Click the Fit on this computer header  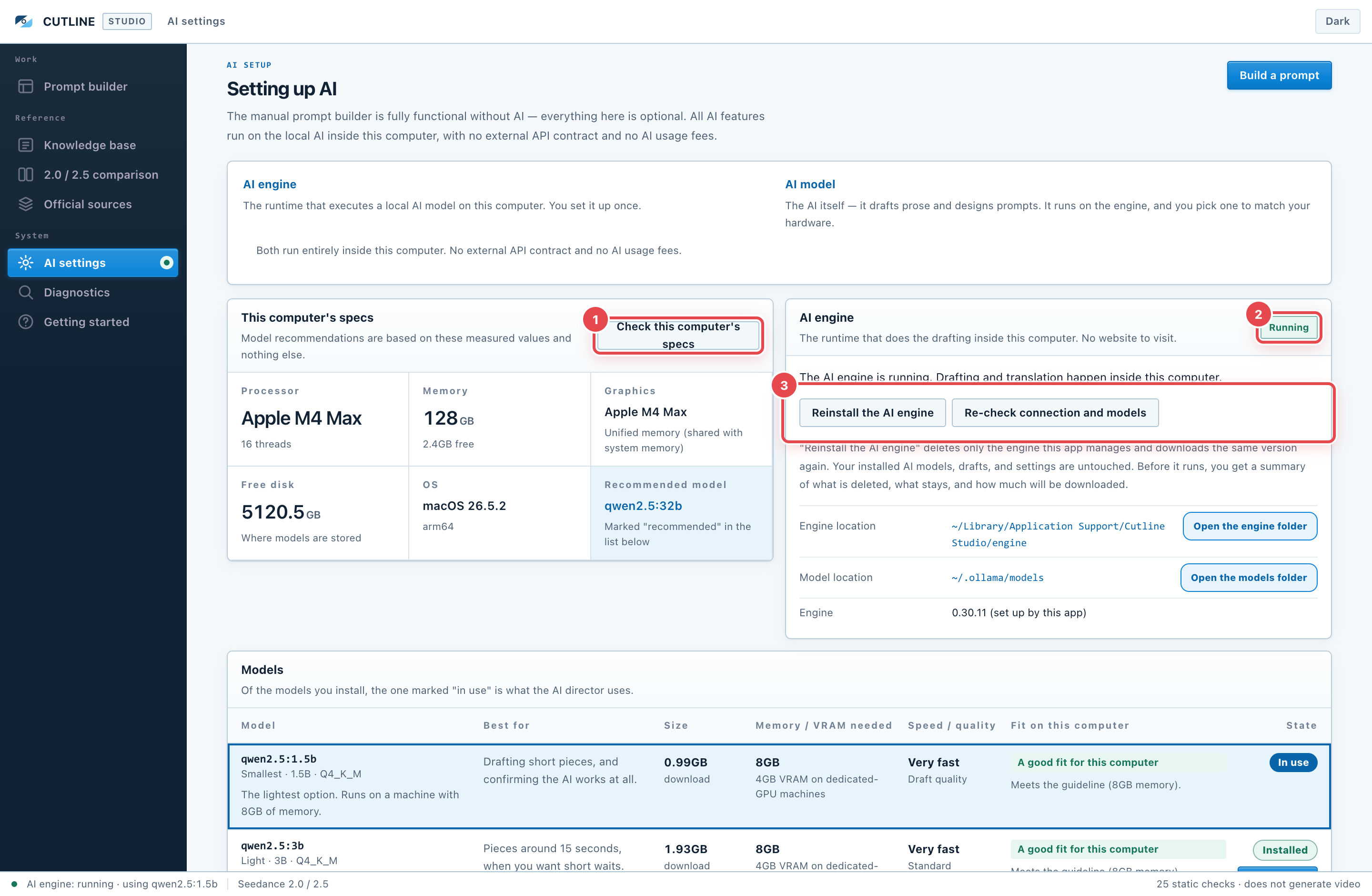pos(1069,725)
